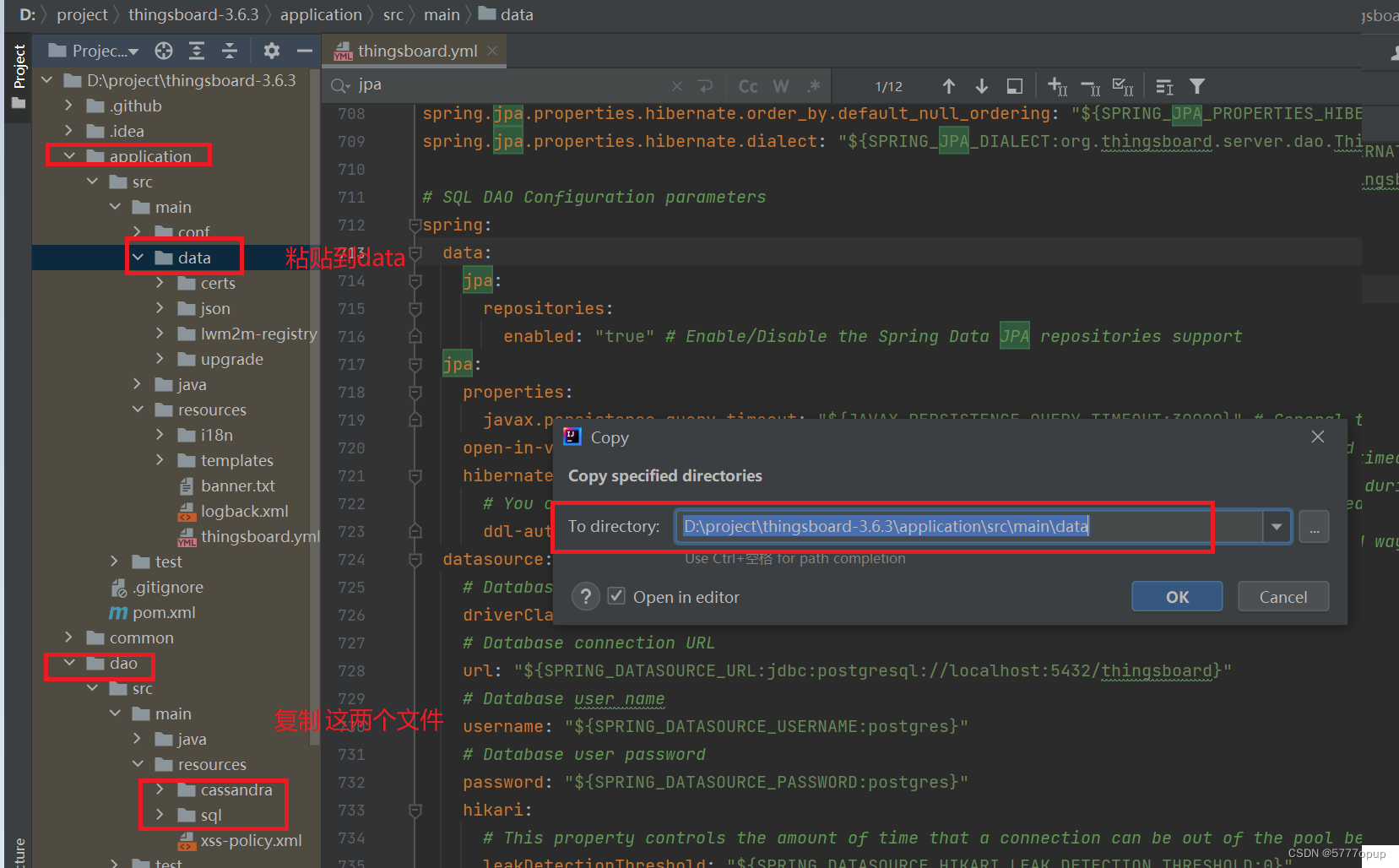1399x868 pixels.
Task: Browse for directory with ... button
Action: click(1314, 527)
